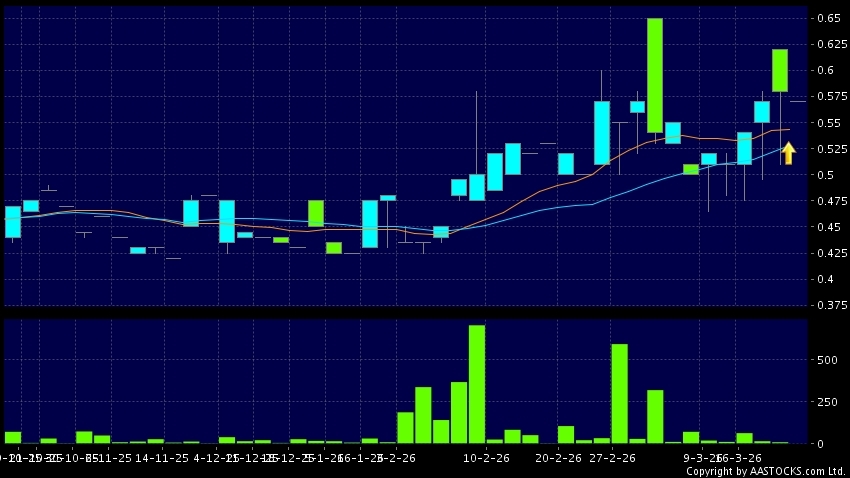This screenshot has height=478, width=850.
Task: Select the tallest volume bar above 10-2-26
Action: click(x=477, y=384)
